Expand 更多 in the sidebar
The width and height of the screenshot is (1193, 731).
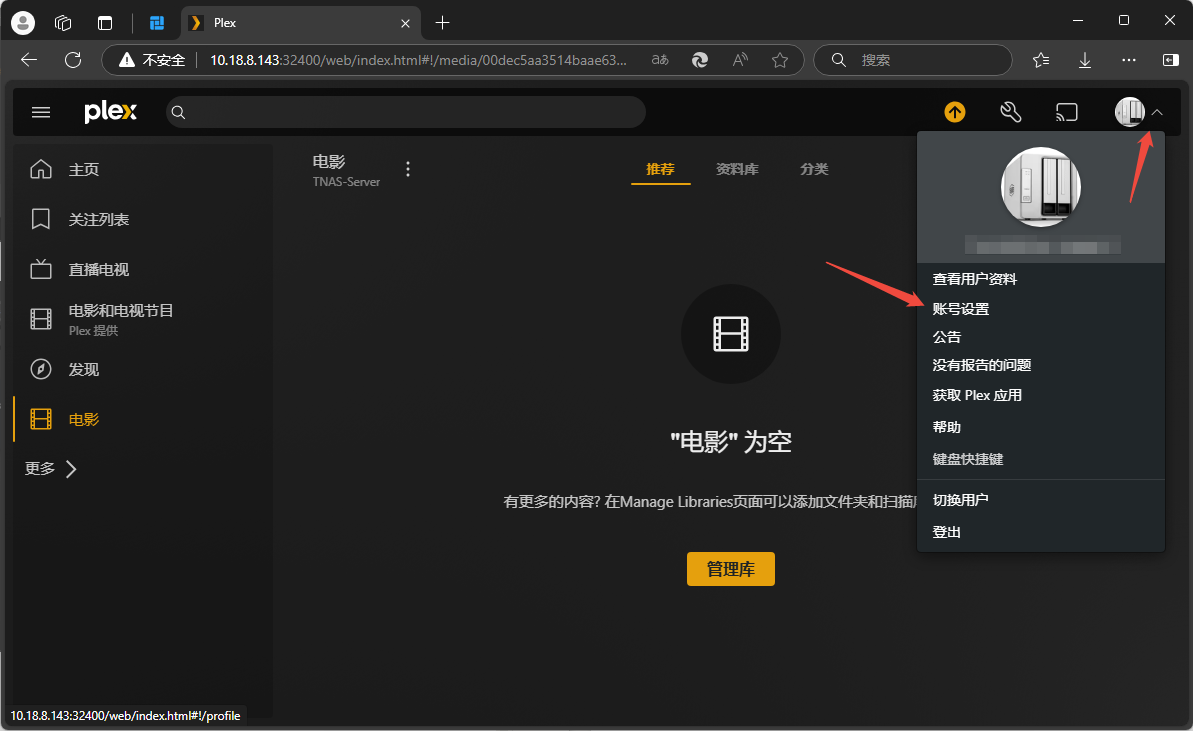point(51,469)
